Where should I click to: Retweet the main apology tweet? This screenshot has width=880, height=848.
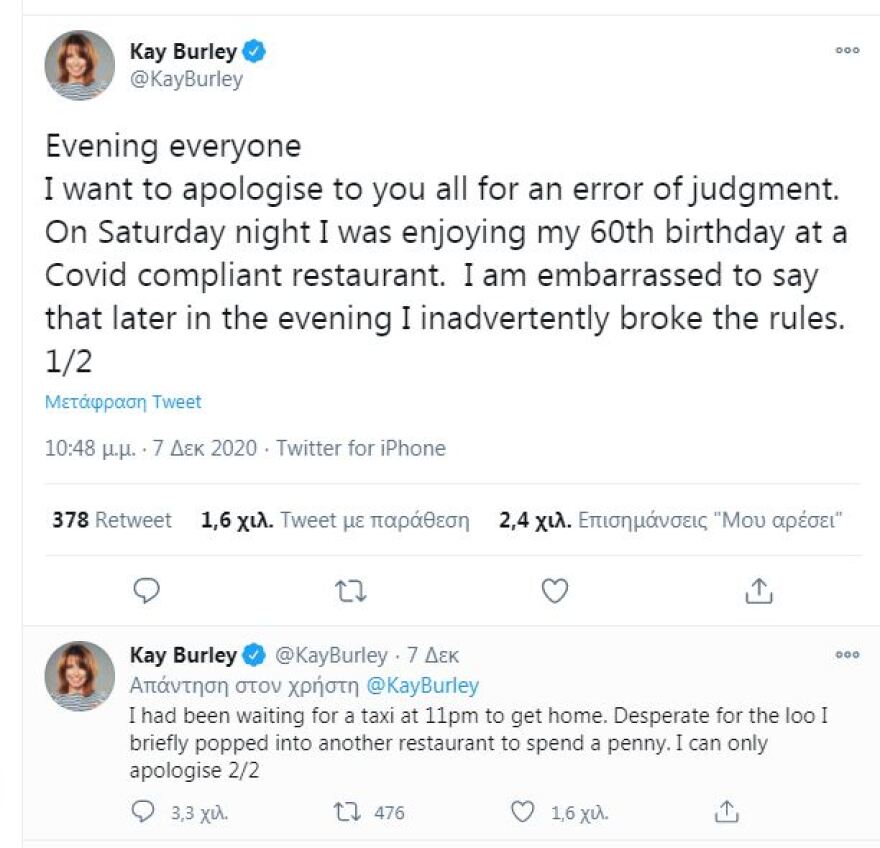[350, 592]
